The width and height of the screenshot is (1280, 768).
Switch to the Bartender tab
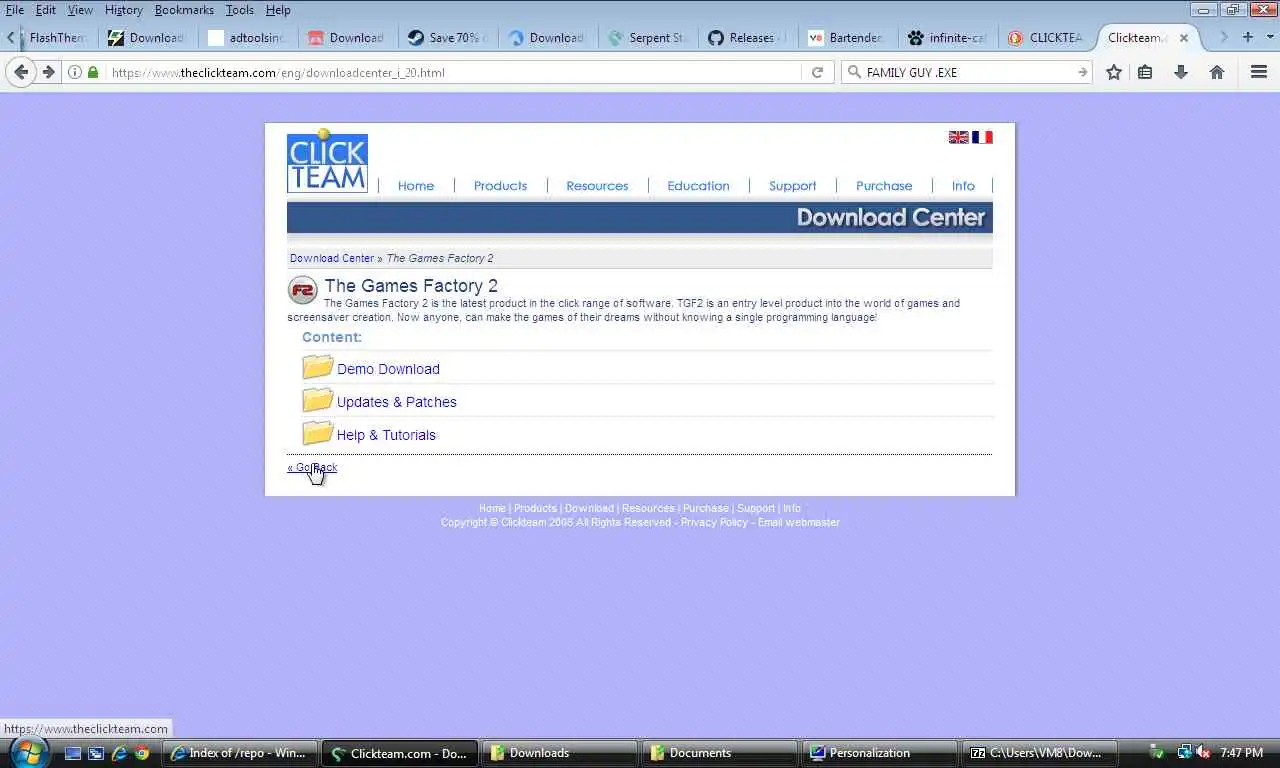847,38
